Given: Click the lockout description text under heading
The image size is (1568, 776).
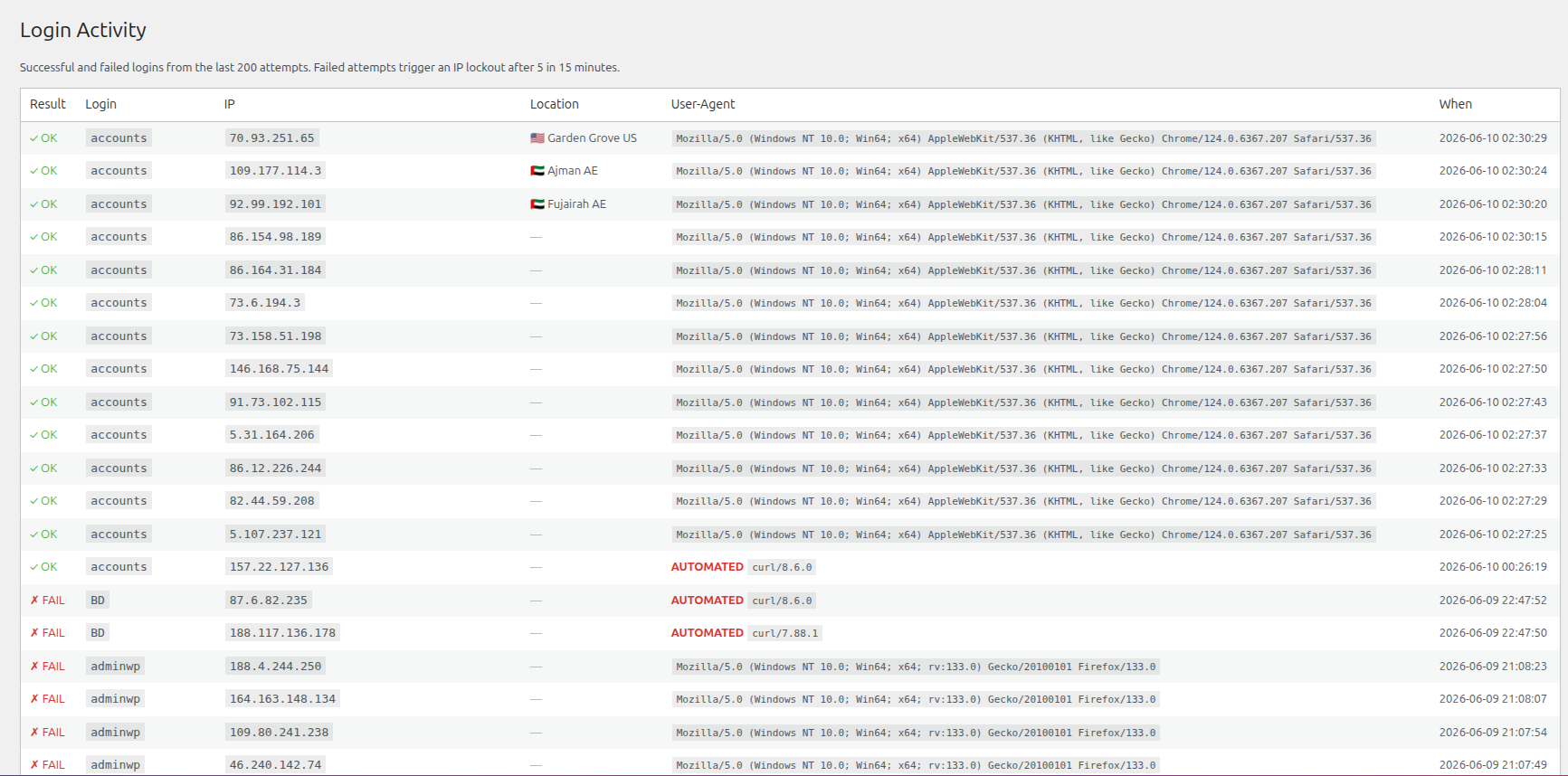Looking at the screenshot, I should click(x=319, y=68).
